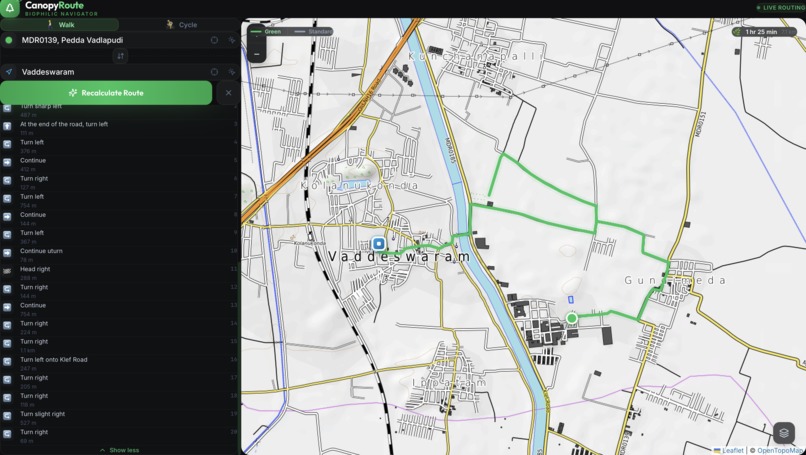Toggle the Standard route legend
This screenshot has height=455, width=806.
coord(314,31)
